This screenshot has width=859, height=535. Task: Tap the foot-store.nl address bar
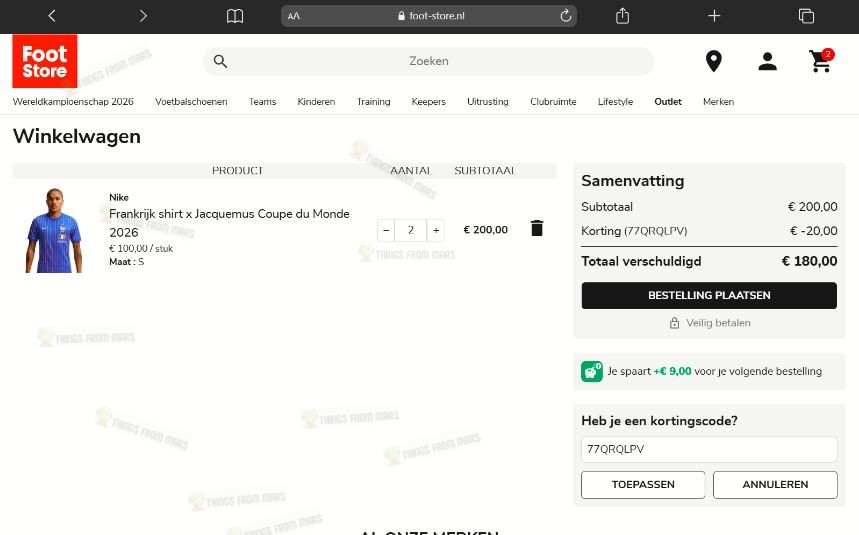429,16
